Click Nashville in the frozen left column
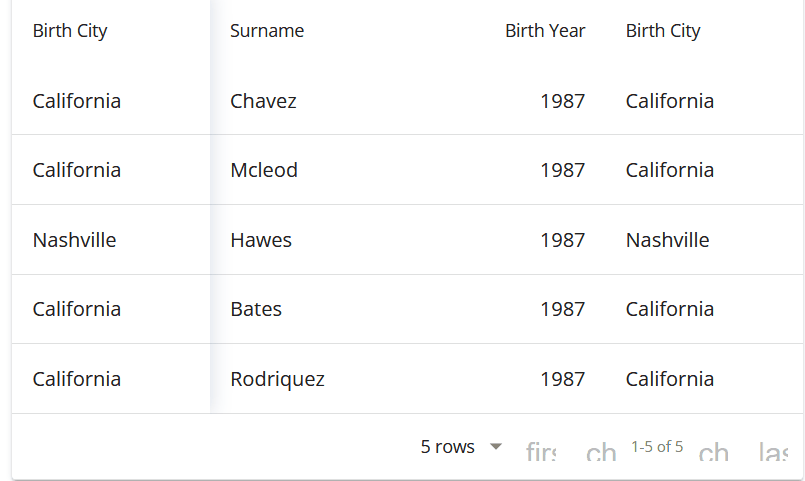The image size is (805, 481). click(x=74, y=240)
